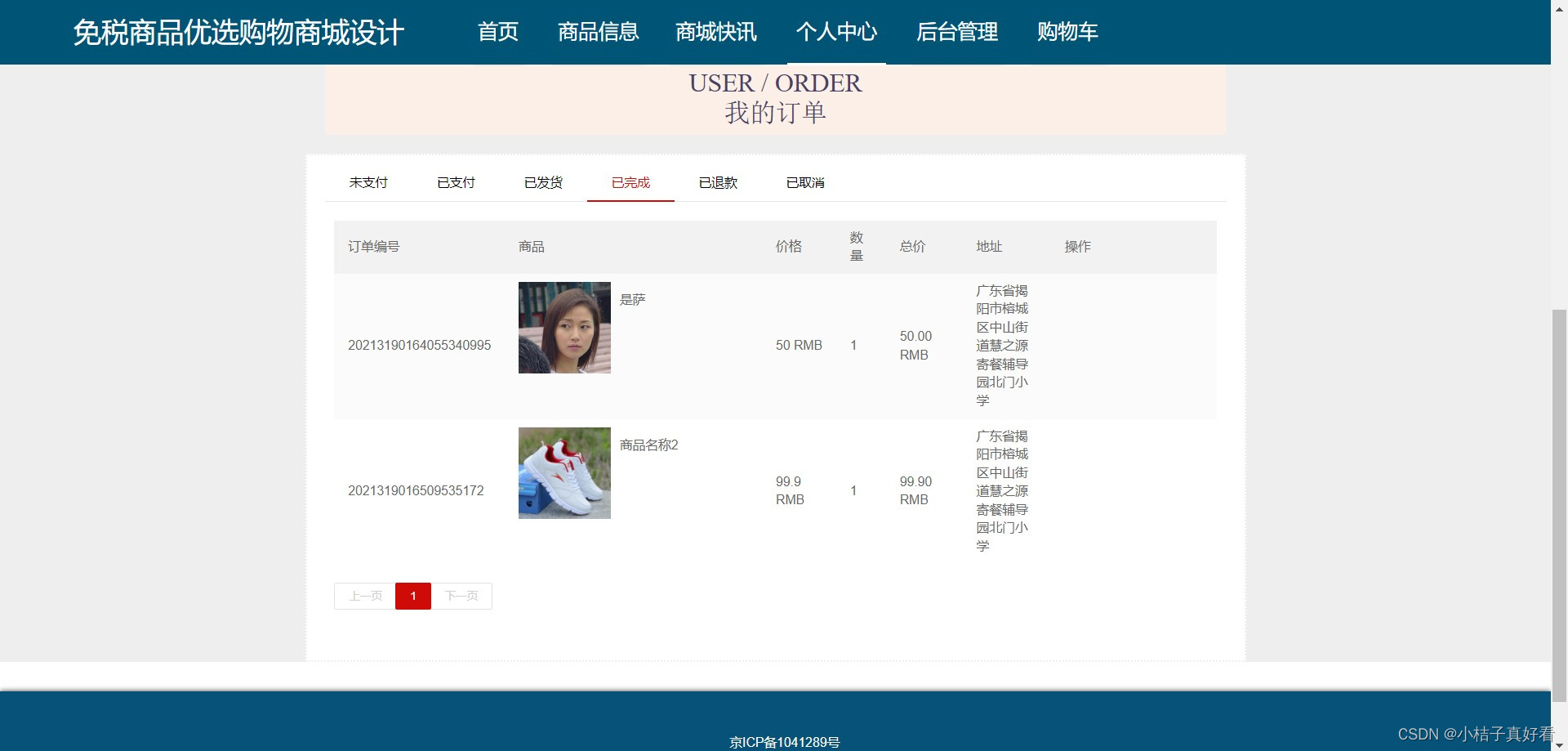The height and width of the screenshot is (751, 1568).
Task: Select the 已完成 orders tab
Action: tap(630, 182)
